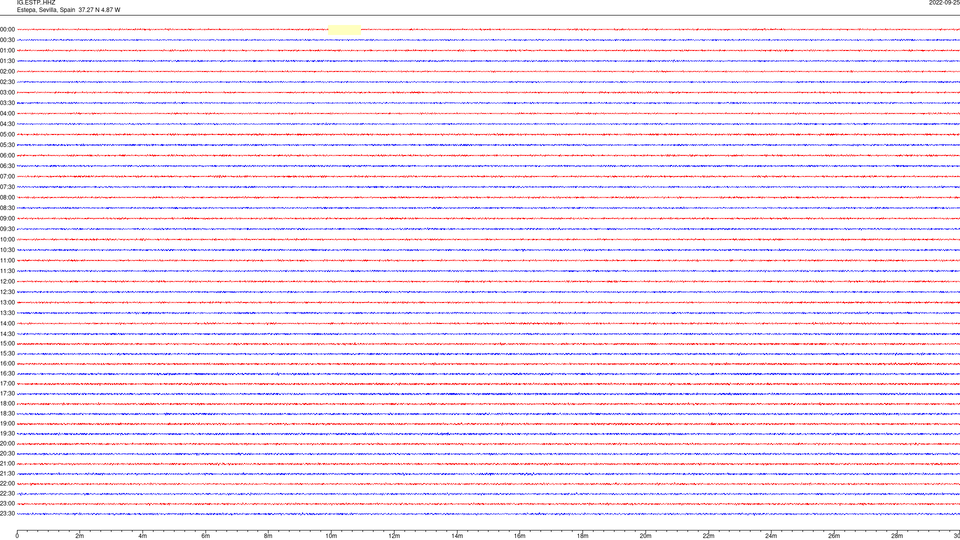Screen dimensions: 960x540
Task: Click the 2m tick label on the time axis
Action: [x=80, y=536]
